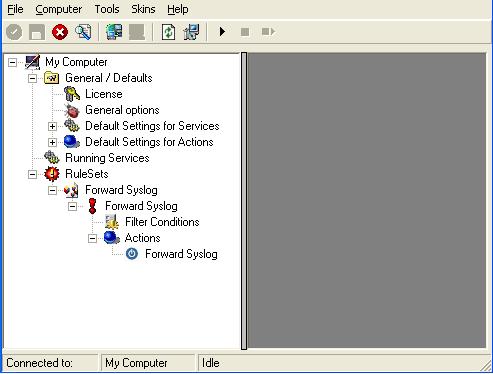This screenshot has height=374, width=493.
Task: Click the computer settings export toolbar icon
Action: 191,32
